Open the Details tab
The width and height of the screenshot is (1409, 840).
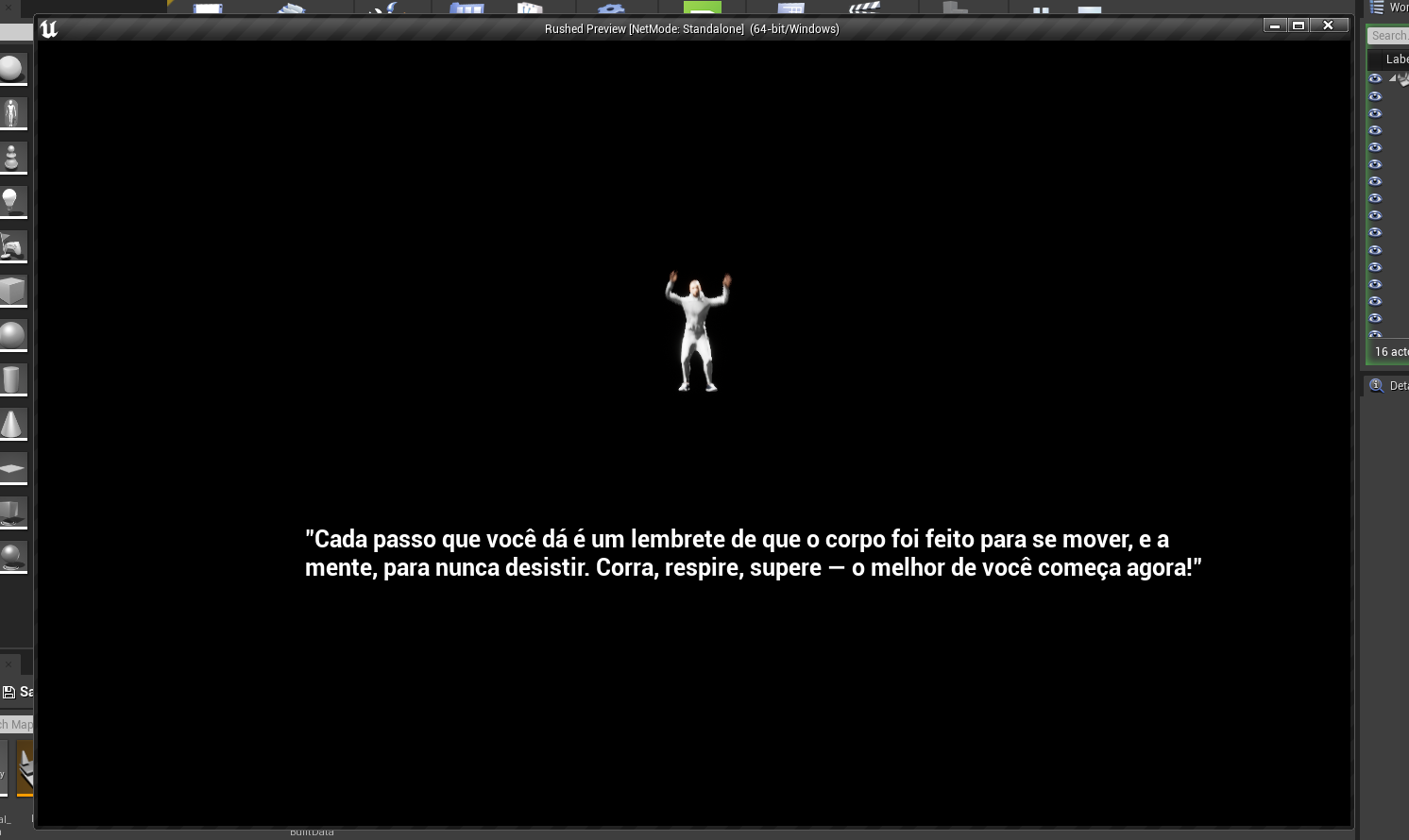(x=1386, y=385)
